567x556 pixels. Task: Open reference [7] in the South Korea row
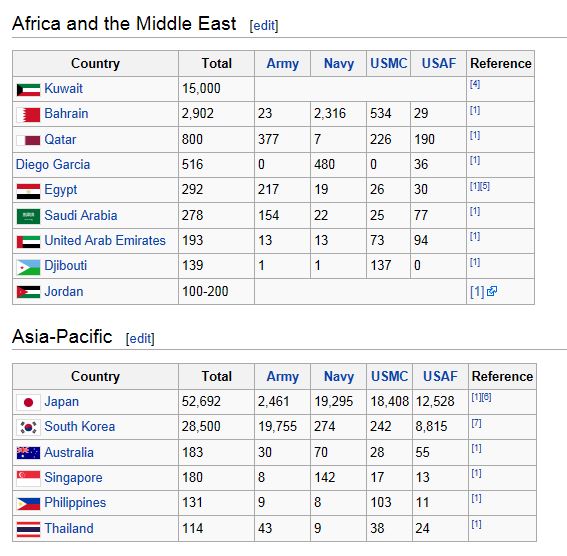pyautogui.click(x=476, y=423)
